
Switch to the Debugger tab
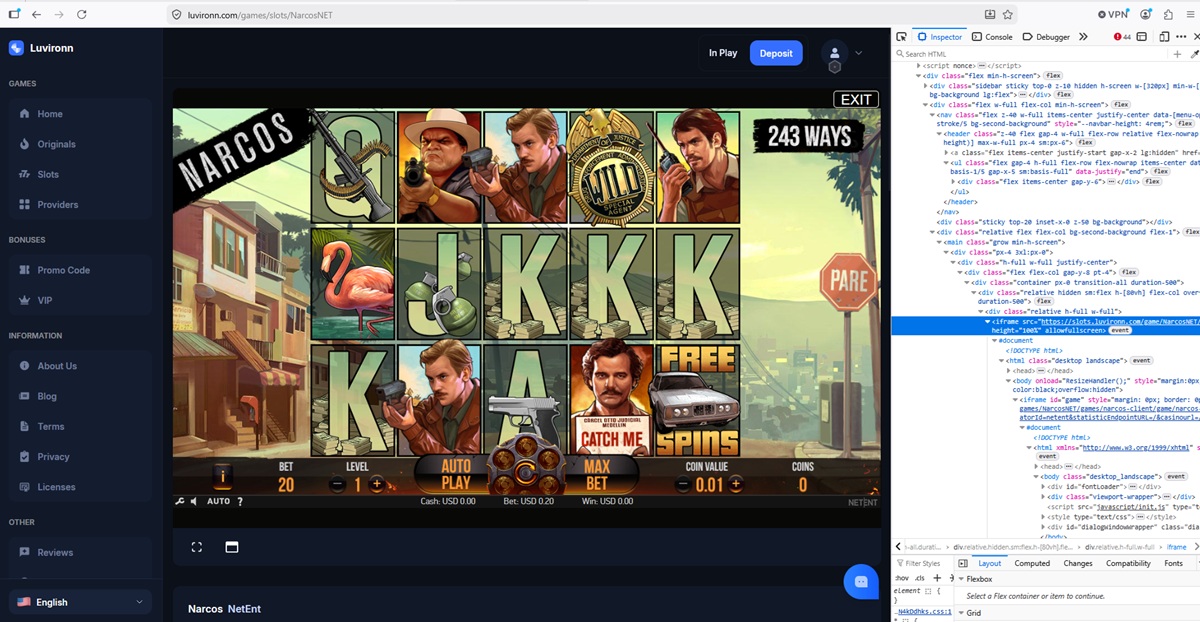[1046, 36]
